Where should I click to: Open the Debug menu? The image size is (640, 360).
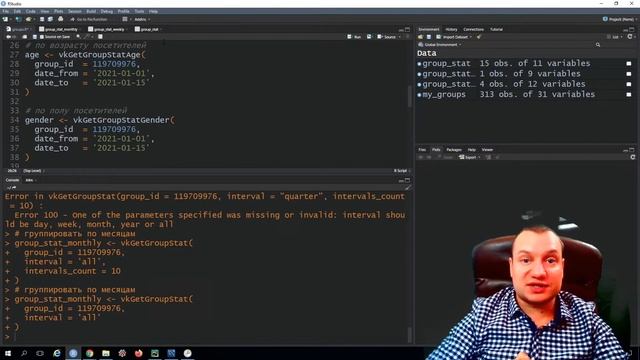(107, 11)
